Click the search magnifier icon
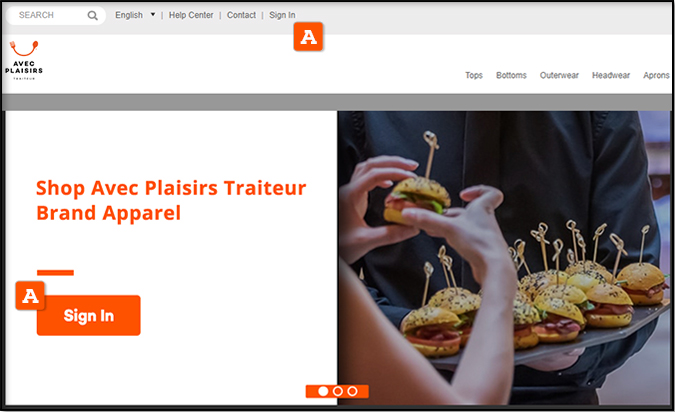This screenshot has width=675, height=412. (93, 15)
